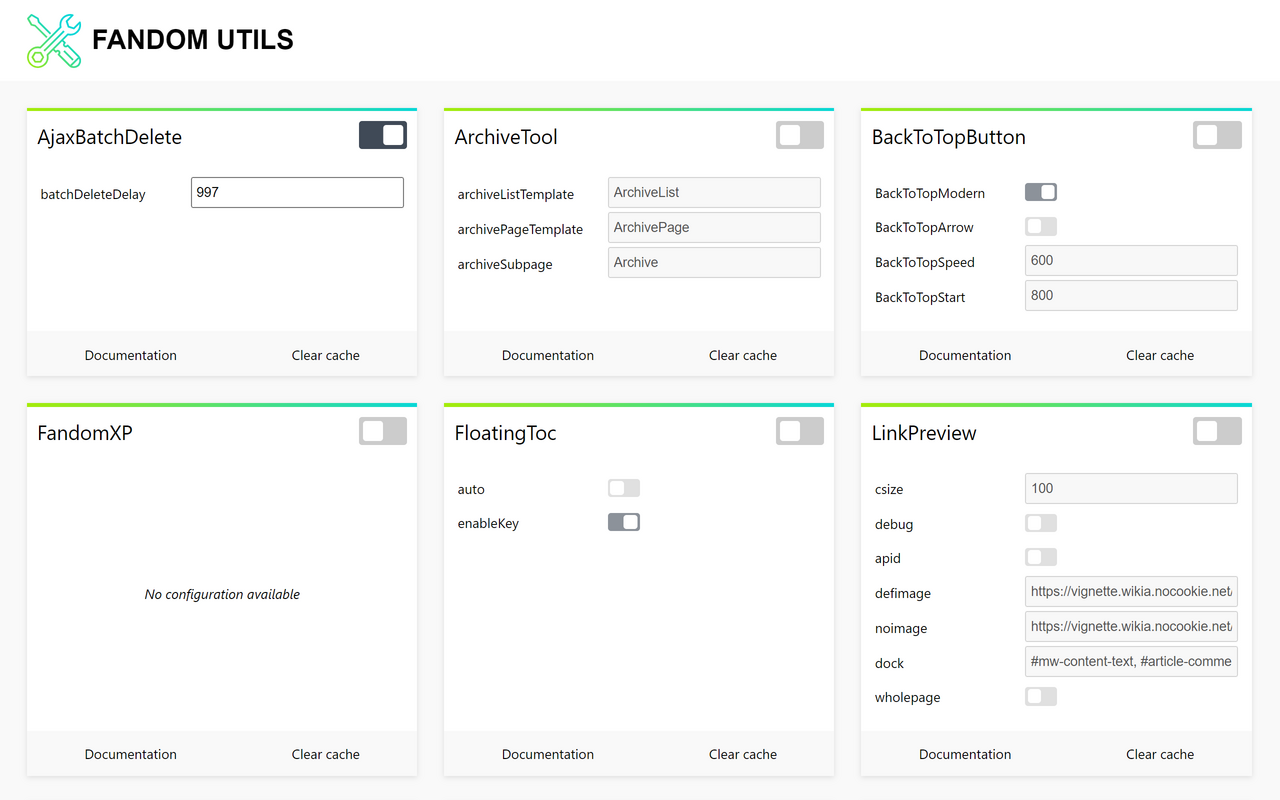The height and width of the screenshot is (800, 1280).
Task: Clear cache for LinkPreview
Action: tap(1160, 754)
